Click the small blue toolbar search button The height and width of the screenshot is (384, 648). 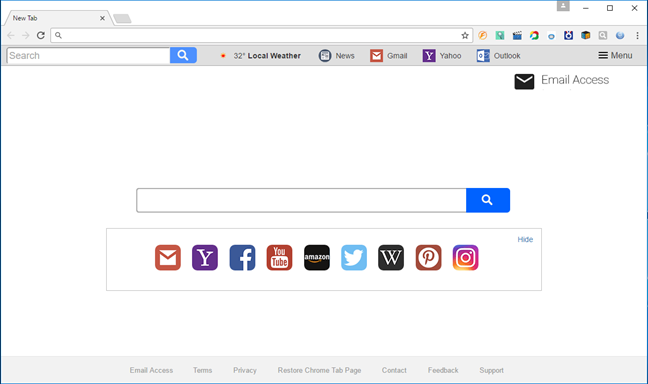pyautogui.click(x=183, y=55)
